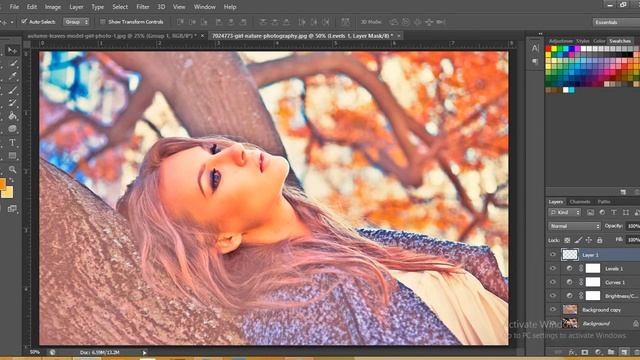Viewport: 640px width, 360px height.
Task: Switch to autumn-leaves-model document tab
Action: point(111,36)
